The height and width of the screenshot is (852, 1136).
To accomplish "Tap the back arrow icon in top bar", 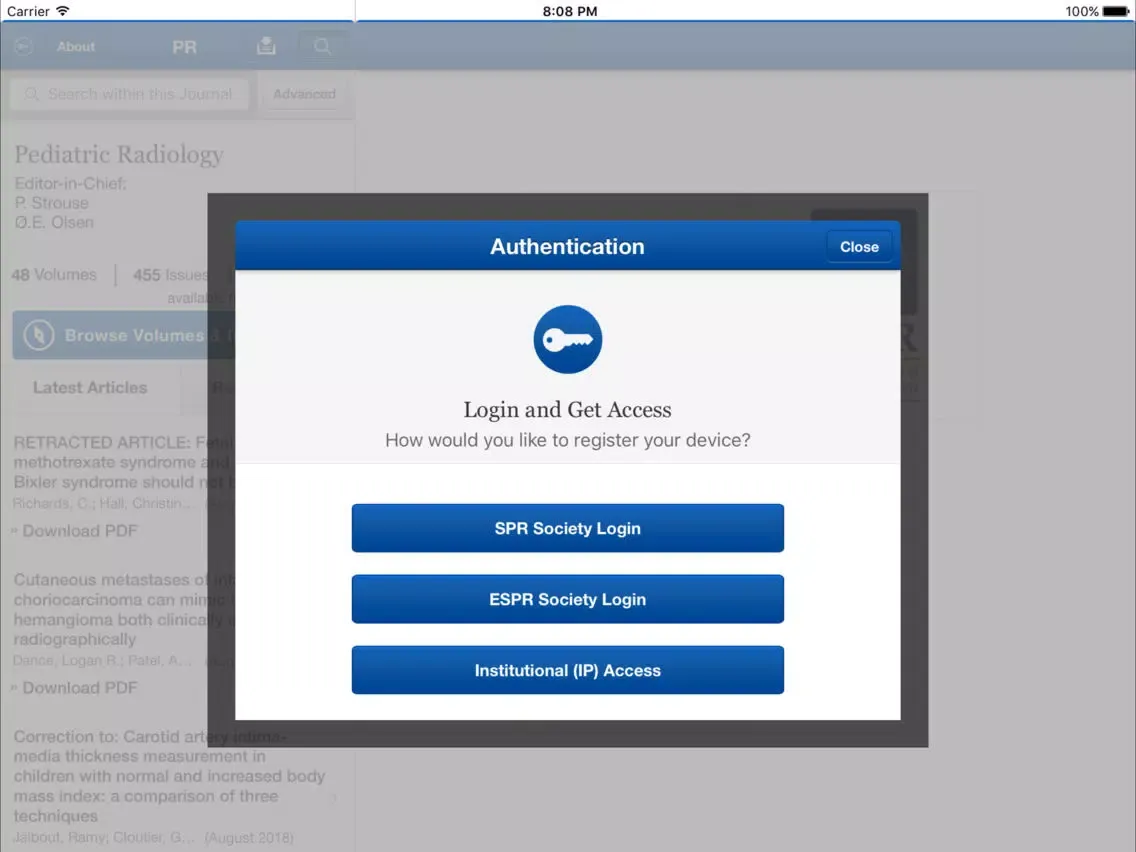I will [x=23, y=46].
